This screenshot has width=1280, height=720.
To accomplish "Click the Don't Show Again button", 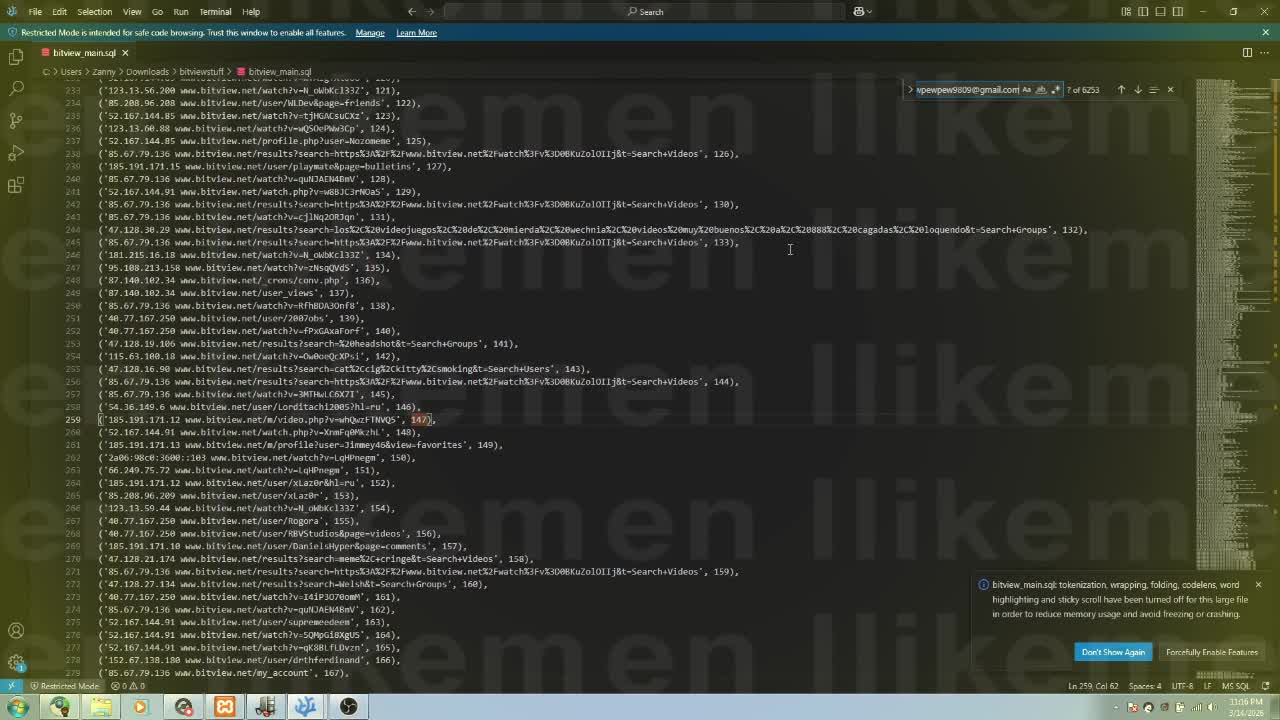I will [x=1113, y=651].
